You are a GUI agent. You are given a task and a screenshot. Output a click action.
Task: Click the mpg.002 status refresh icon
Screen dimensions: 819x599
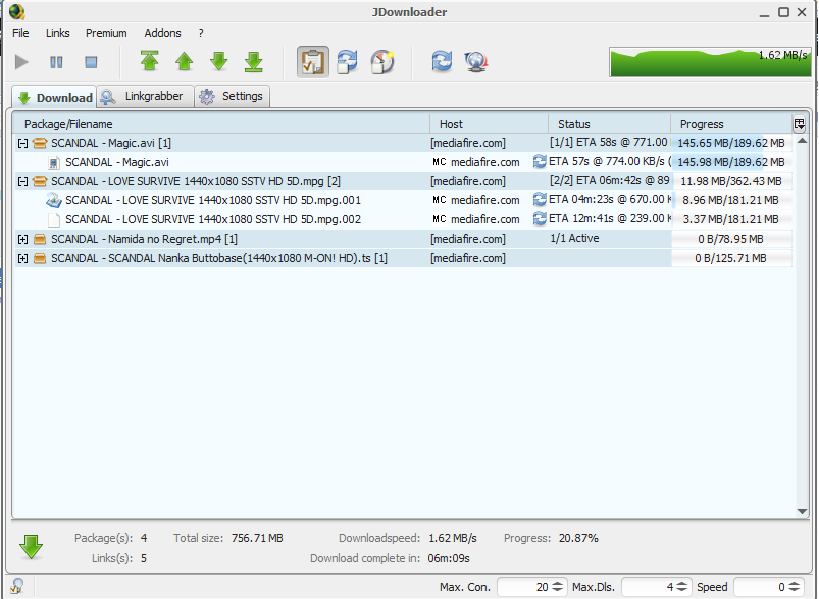pos(539,218)
